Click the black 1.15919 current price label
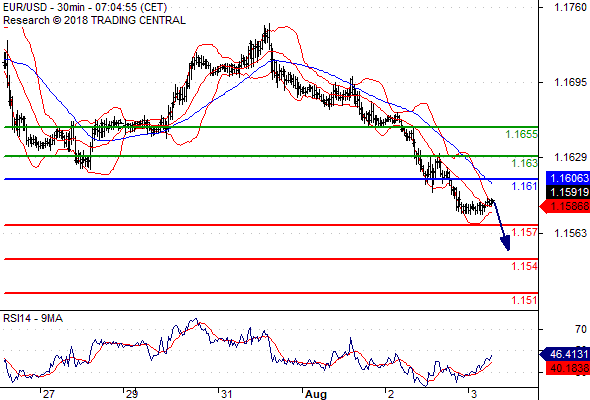 coord(568,192)
